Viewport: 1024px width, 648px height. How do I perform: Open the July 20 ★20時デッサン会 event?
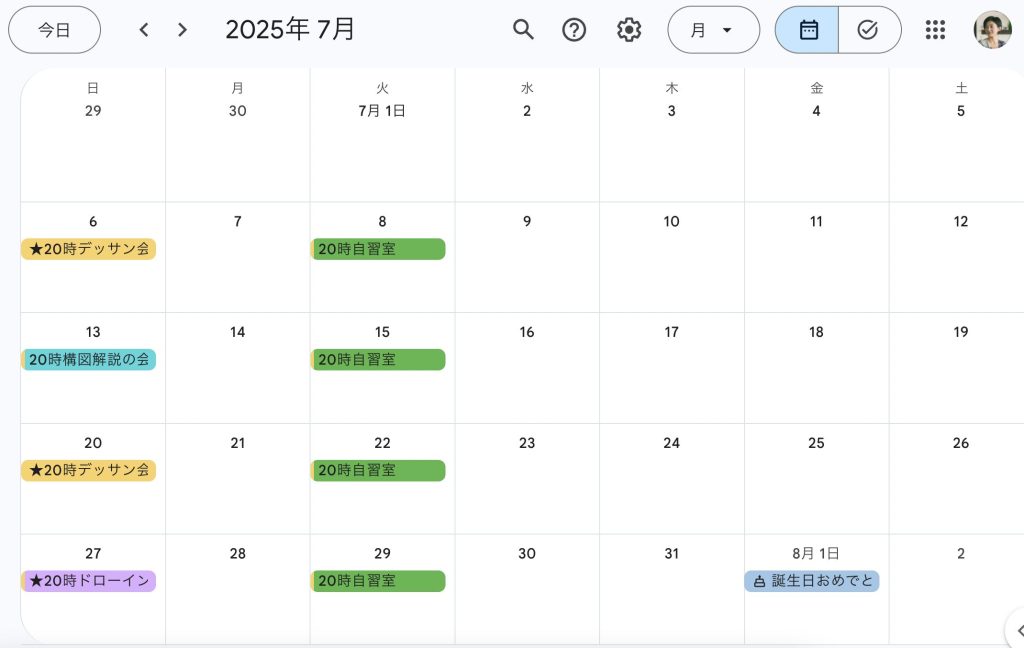click(x=89, y=470)
